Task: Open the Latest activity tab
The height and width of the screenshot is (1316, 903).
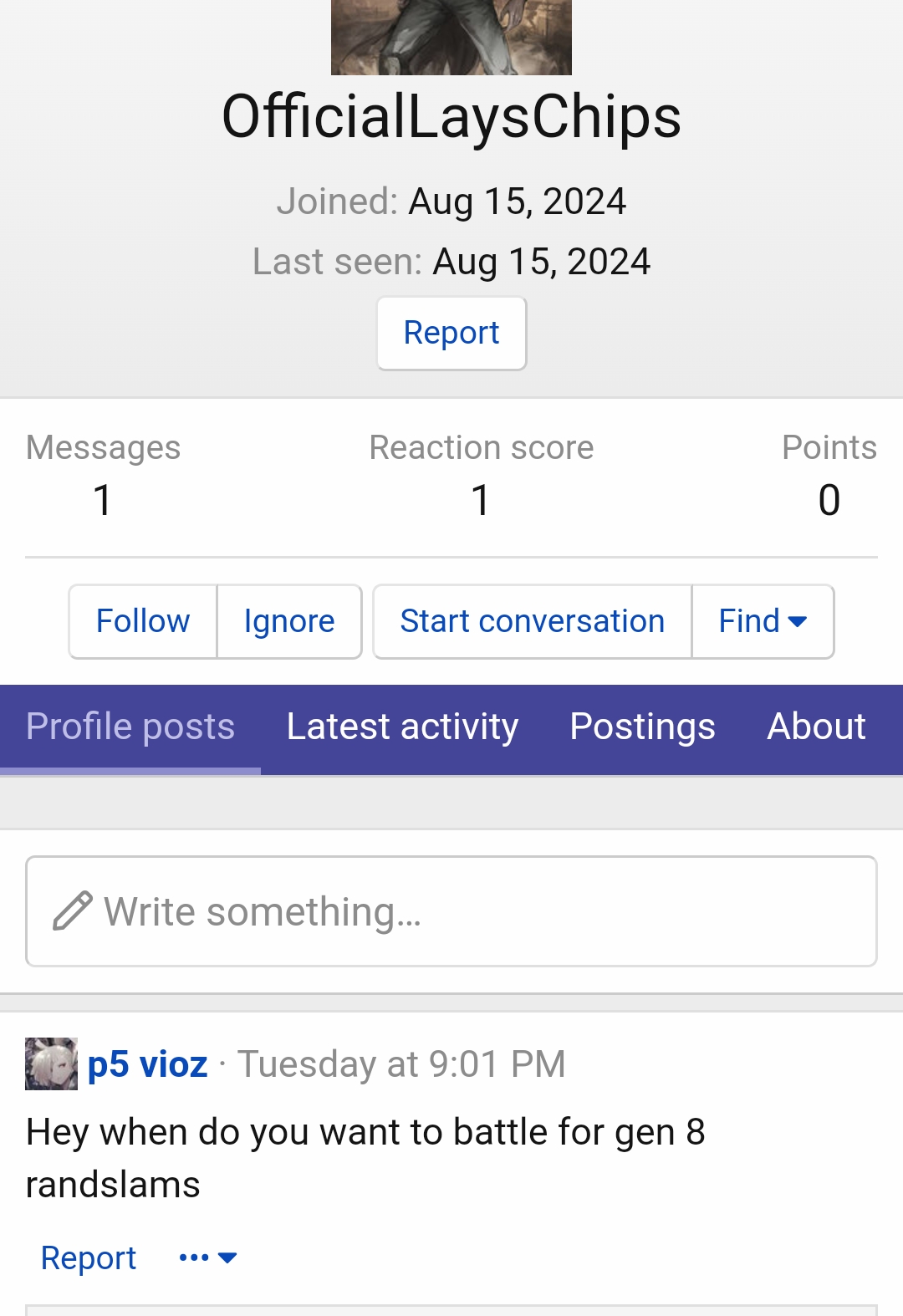Action: tap(402, 727)
